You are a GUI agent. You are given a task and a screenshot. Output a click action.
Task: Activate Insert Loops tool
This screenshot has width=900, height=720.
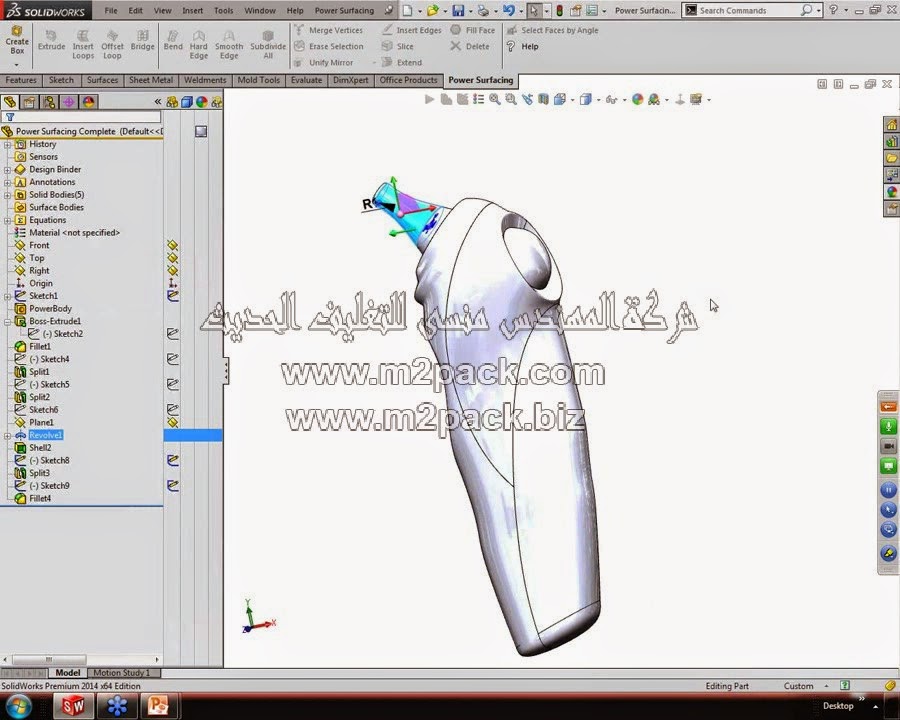[83, 45]
